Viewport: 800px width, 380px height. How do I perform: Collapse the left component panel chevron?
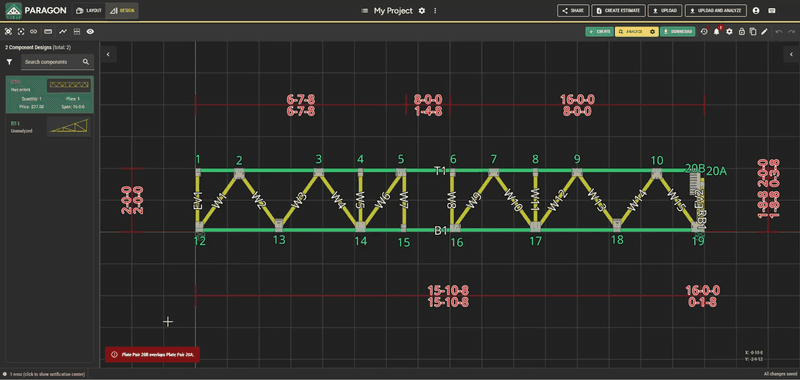coord(108,54)
